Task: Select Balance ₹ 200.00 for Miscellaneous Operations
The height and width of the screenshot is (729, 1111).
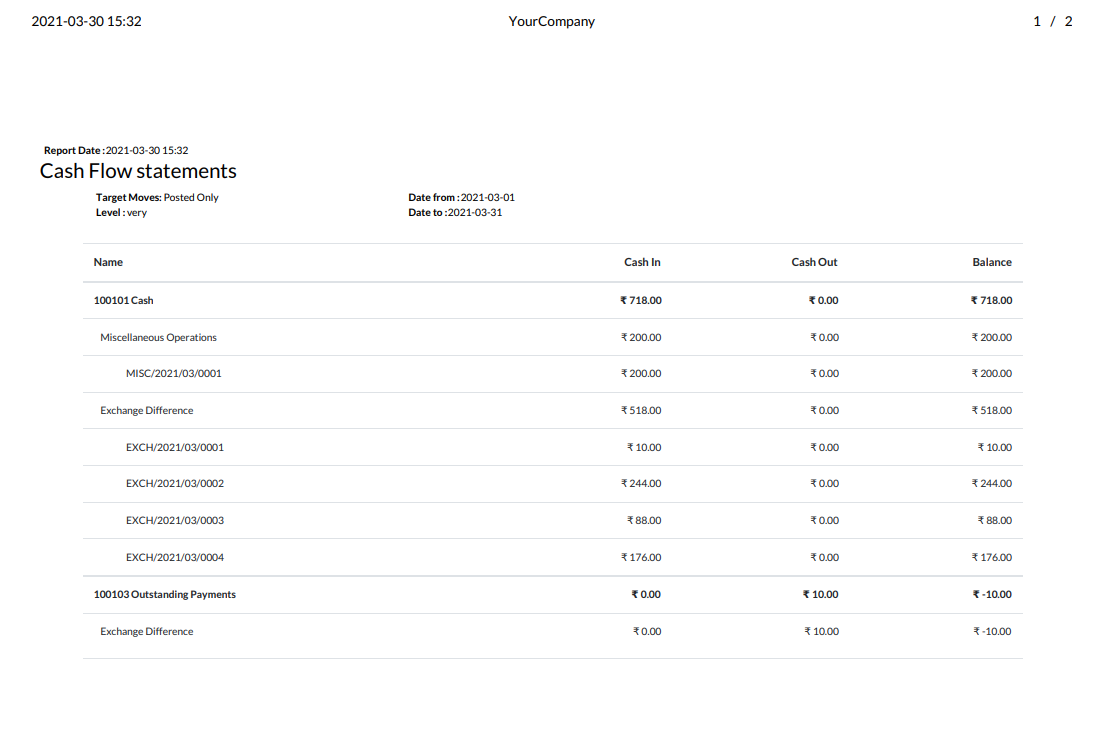Action: pos(992,337)
